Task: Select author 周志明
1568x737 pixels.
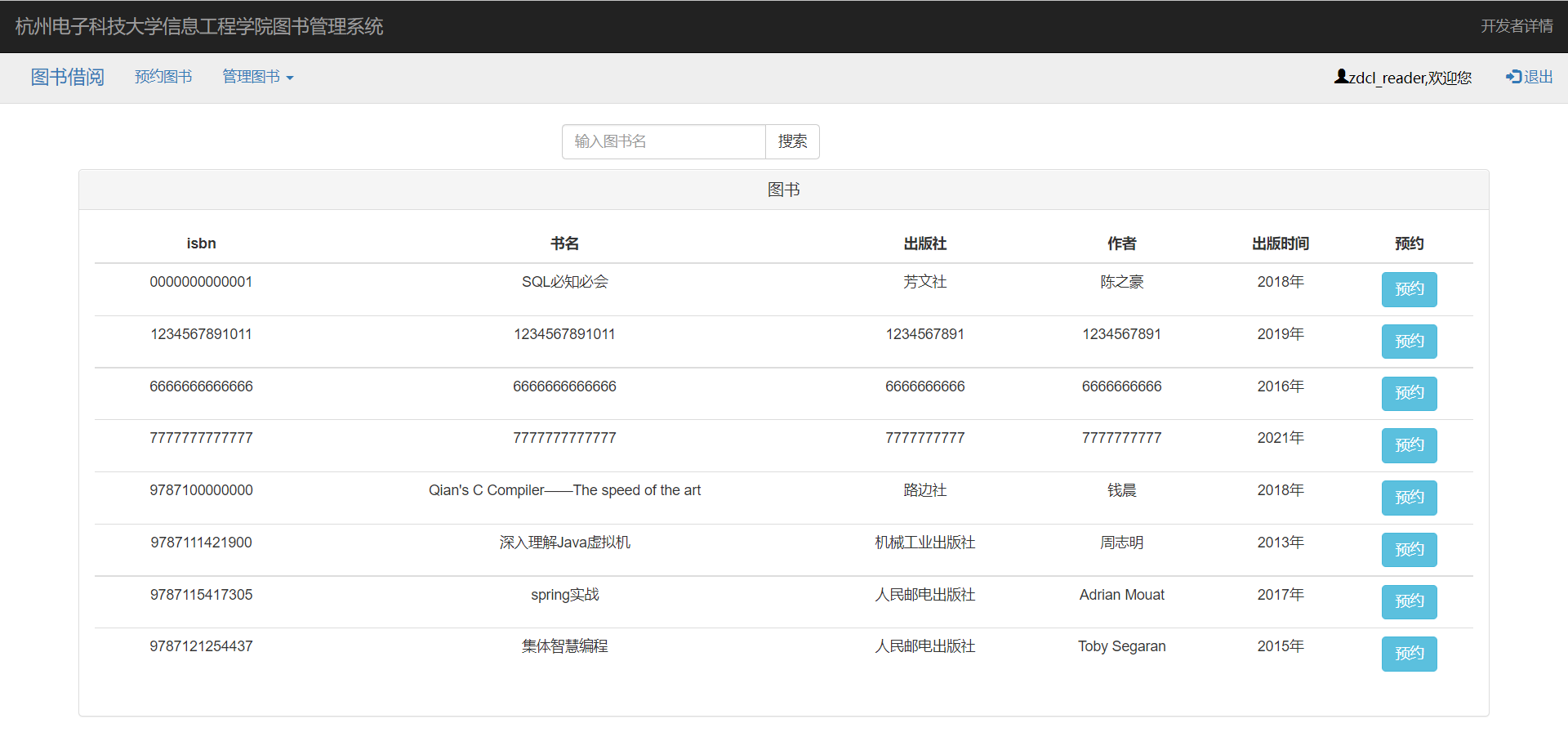Action: pyautogui.click(x=1121, y=543)
